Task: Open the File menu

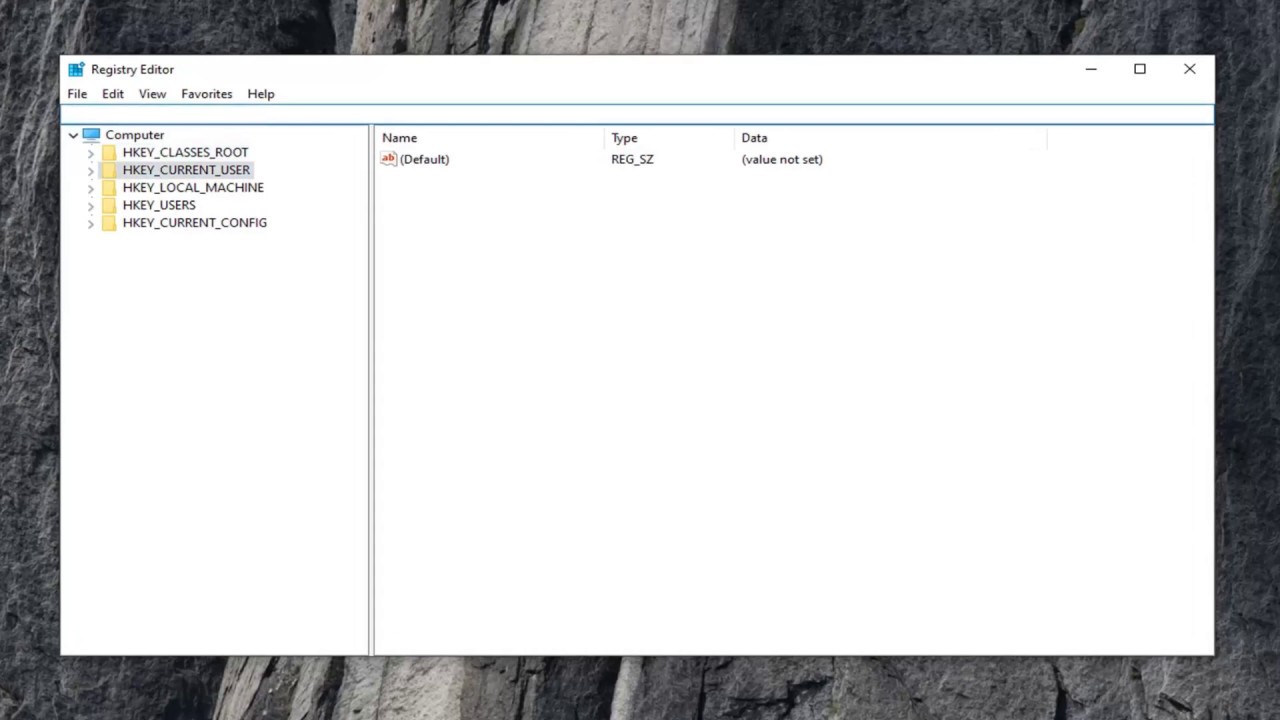Action: (77, 94)
